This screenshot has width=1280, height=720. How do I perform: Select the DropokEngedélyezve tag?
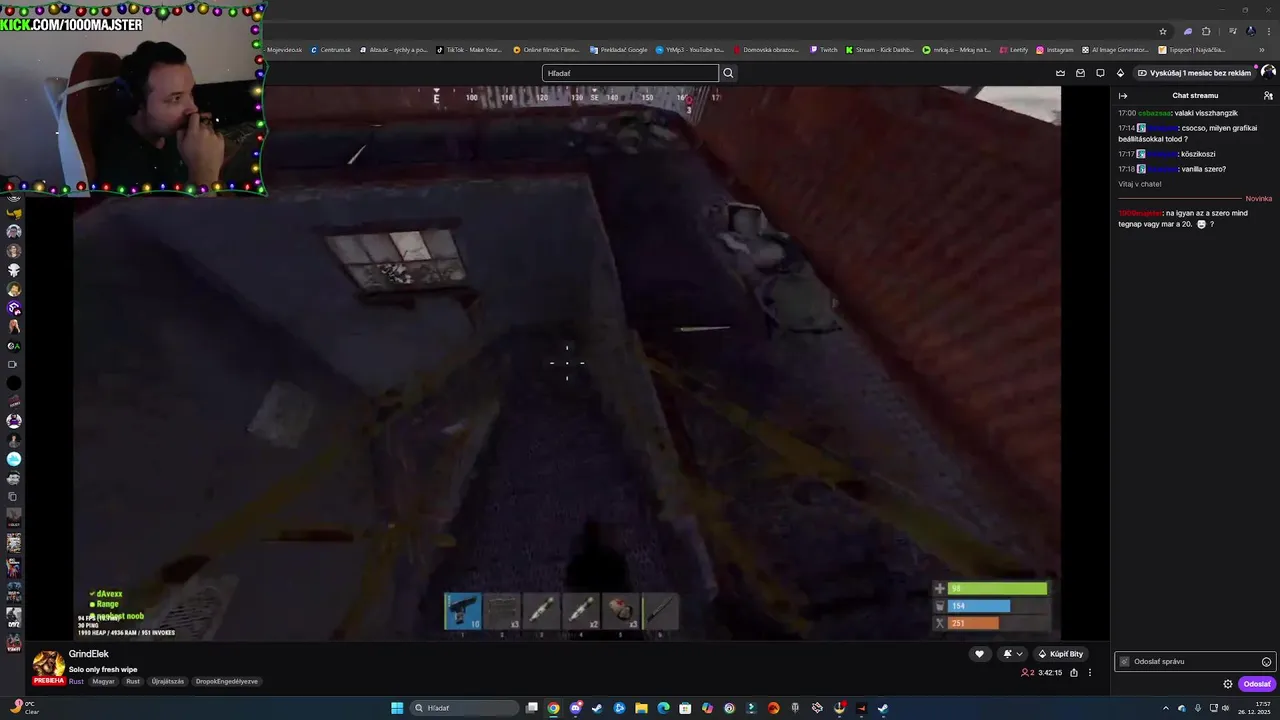227,681
